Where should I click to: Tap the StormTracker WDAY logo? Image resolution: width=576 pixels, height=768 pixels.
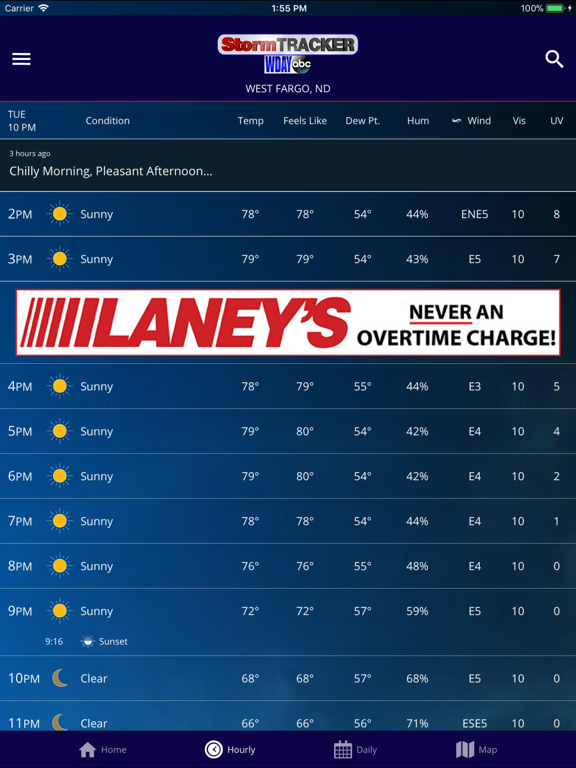click(x=288, y=54)
